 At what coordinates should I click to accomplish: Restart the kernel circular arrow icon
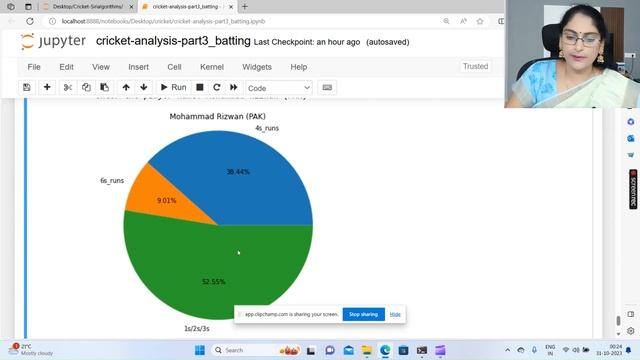coord(217,87)
